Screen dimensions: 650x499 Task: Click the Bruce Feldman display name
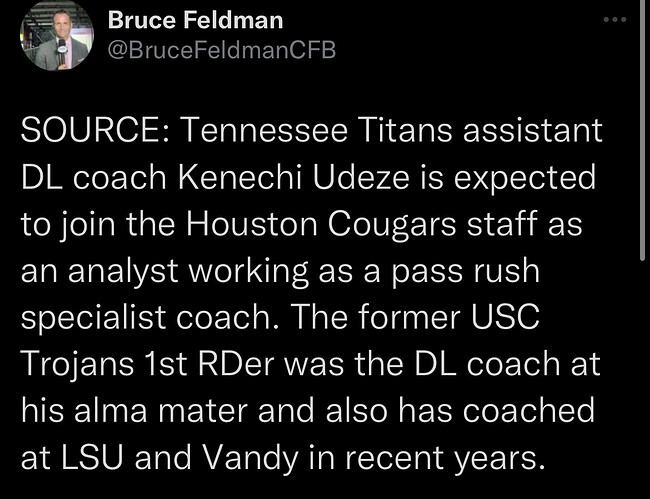coord(195,20)
